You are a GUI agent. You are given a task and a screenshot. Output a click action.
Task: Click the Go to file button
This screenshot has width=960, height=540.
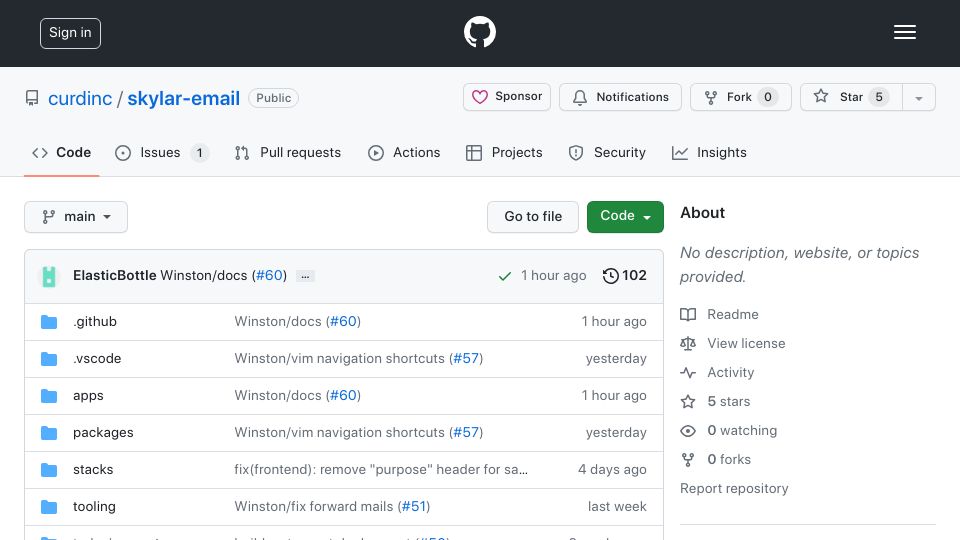click(533, 217)
